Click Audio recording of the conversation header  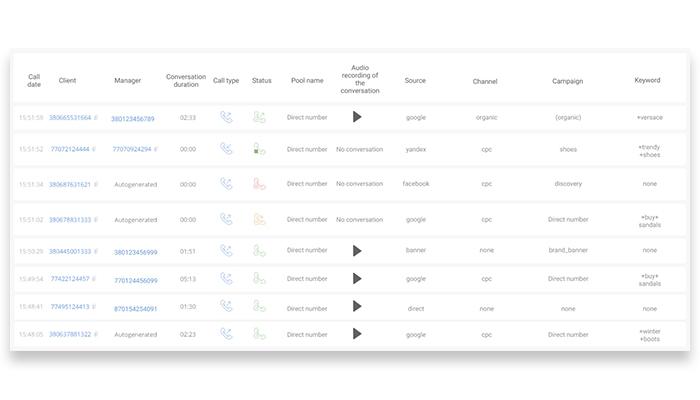(360, 79)
